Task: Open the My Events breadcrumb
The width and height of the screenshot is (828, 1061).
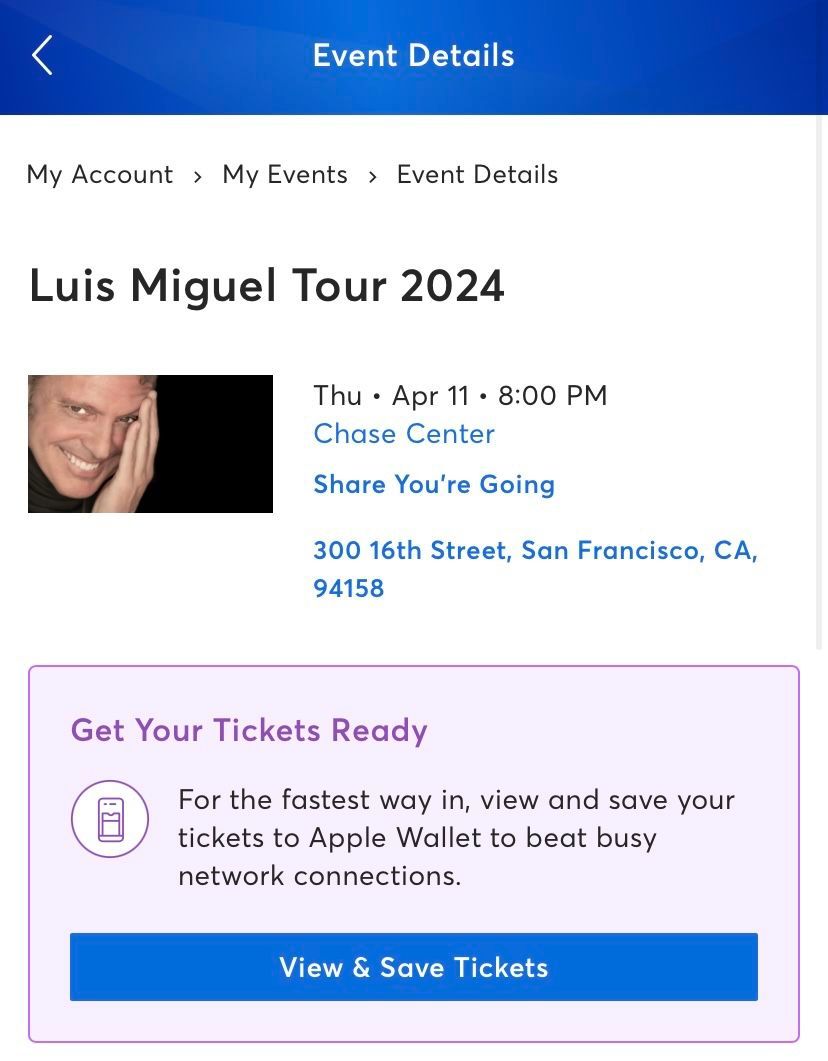Action: point(285,175)
